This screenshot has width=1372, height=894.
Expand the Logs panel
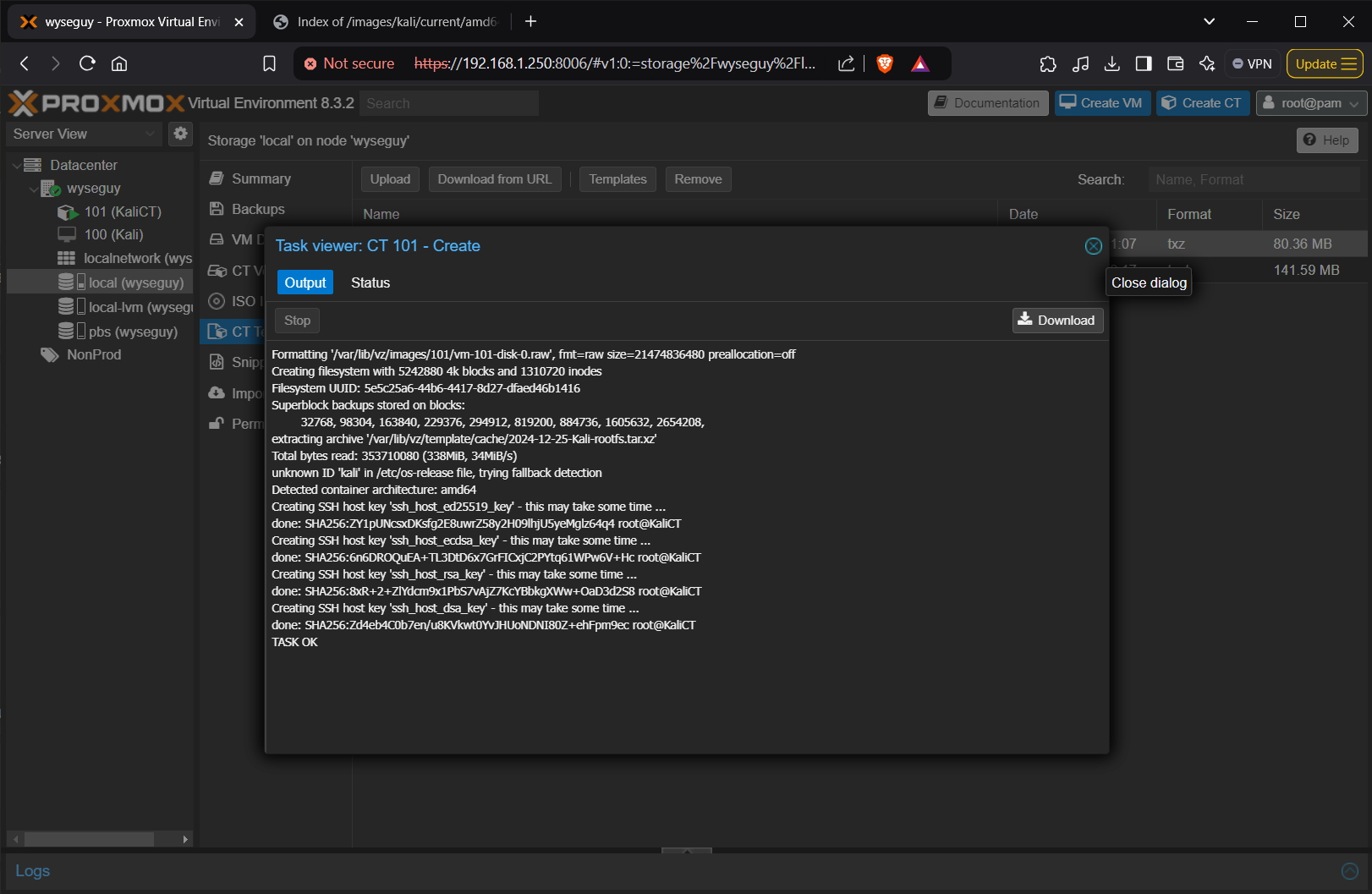coord(33,870)
